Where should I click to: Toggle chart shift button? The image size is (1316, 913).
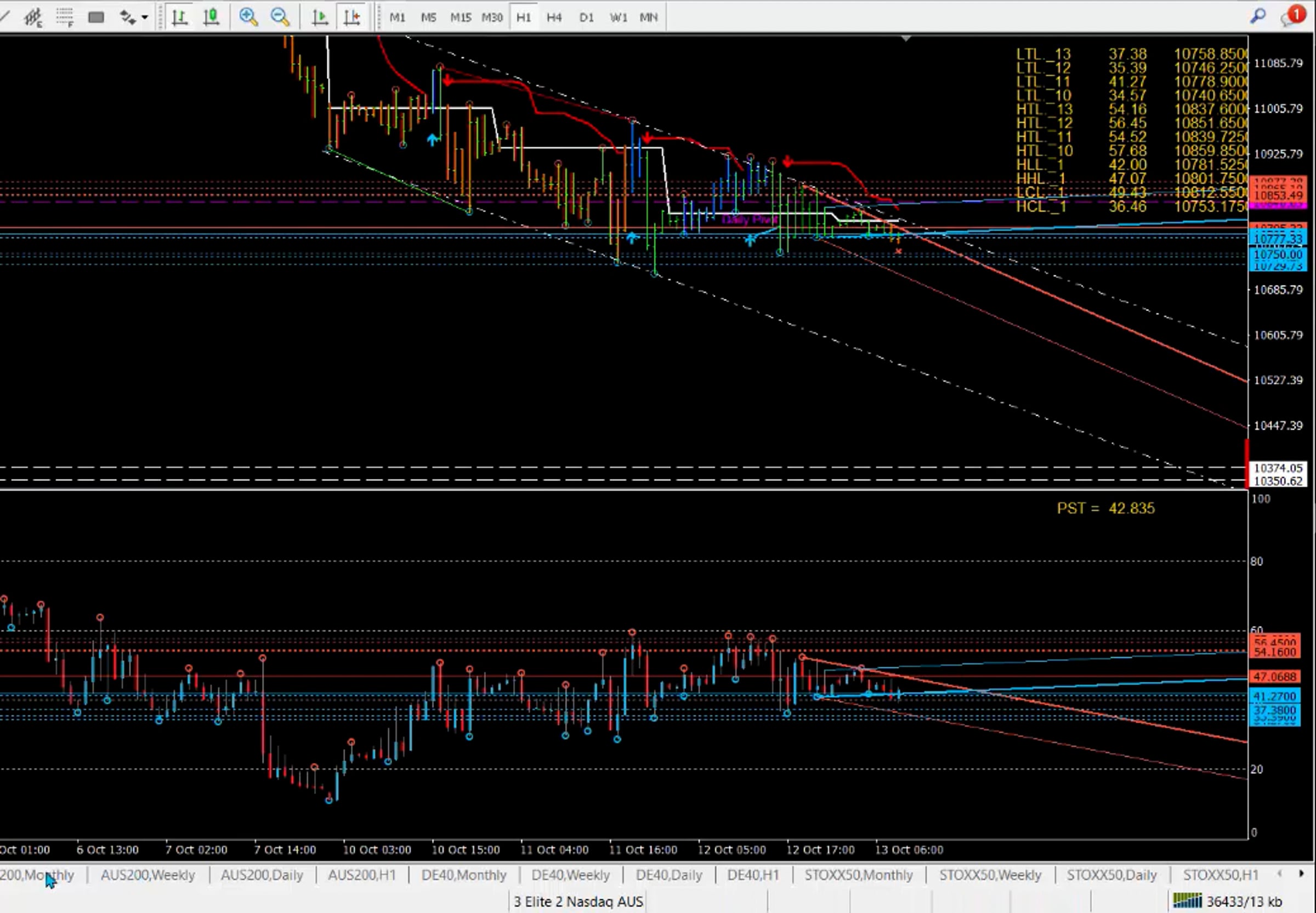351,17
